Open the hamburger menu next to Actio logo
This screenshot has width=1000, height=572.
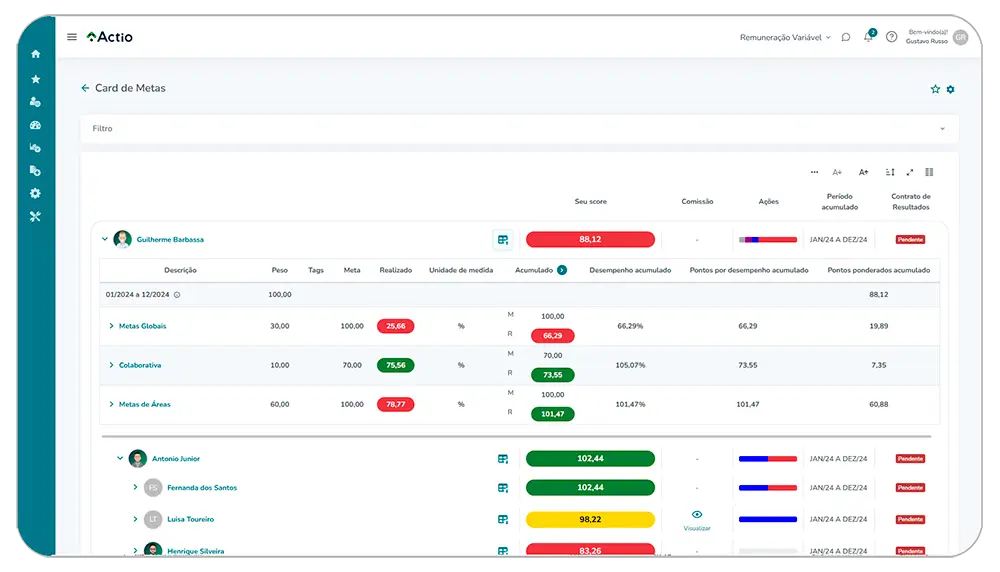pyautogui.click(x=72, y=37)
